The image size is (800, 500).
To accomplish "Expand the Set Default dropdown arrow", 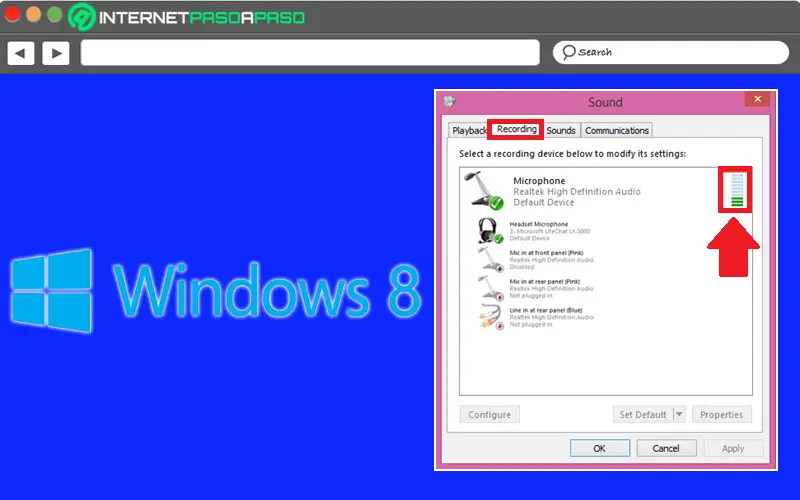I will click(x=679, y=414).
